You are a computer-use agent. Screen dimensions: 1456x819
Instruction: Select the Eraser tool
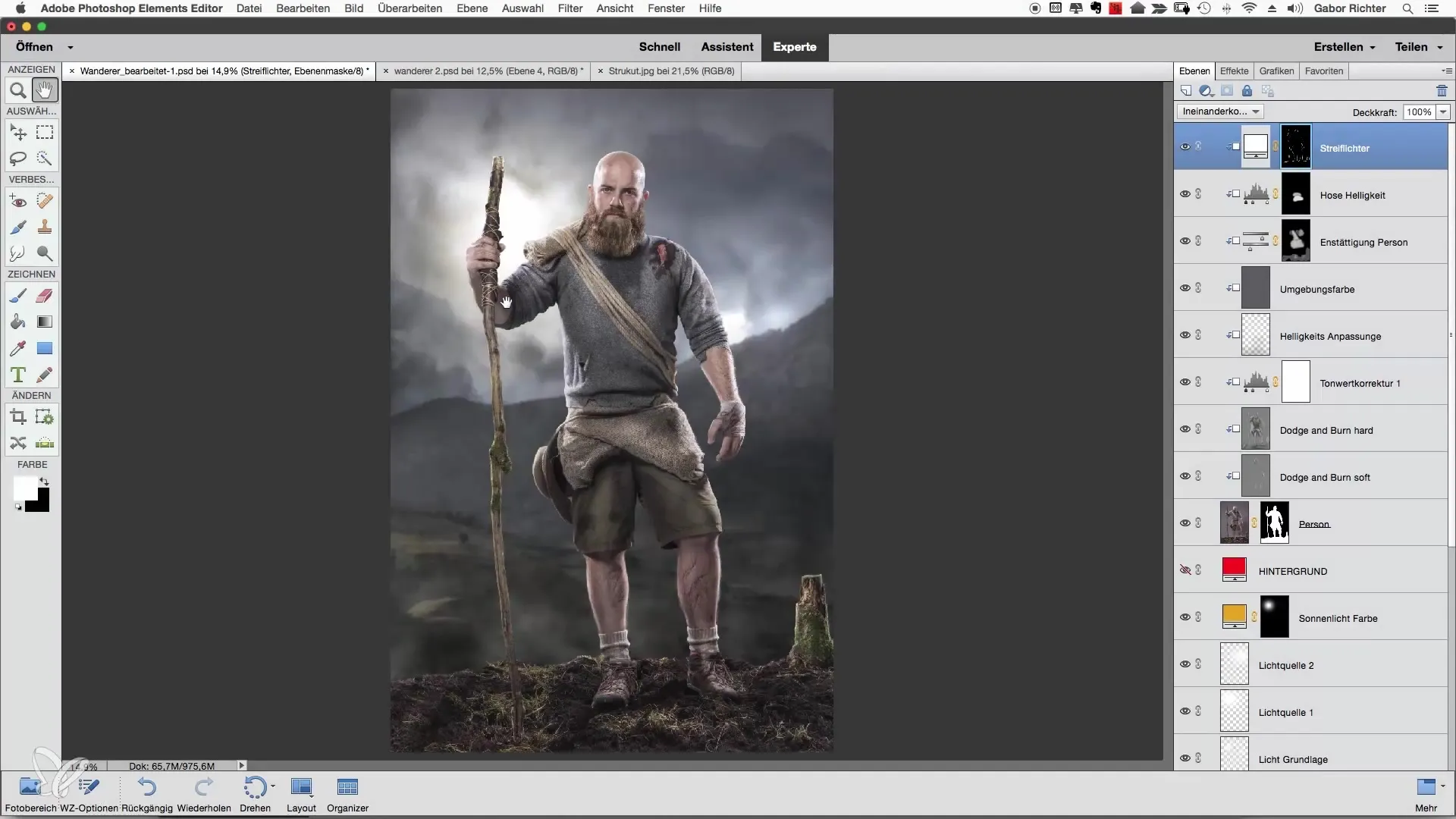click(45, 296)
